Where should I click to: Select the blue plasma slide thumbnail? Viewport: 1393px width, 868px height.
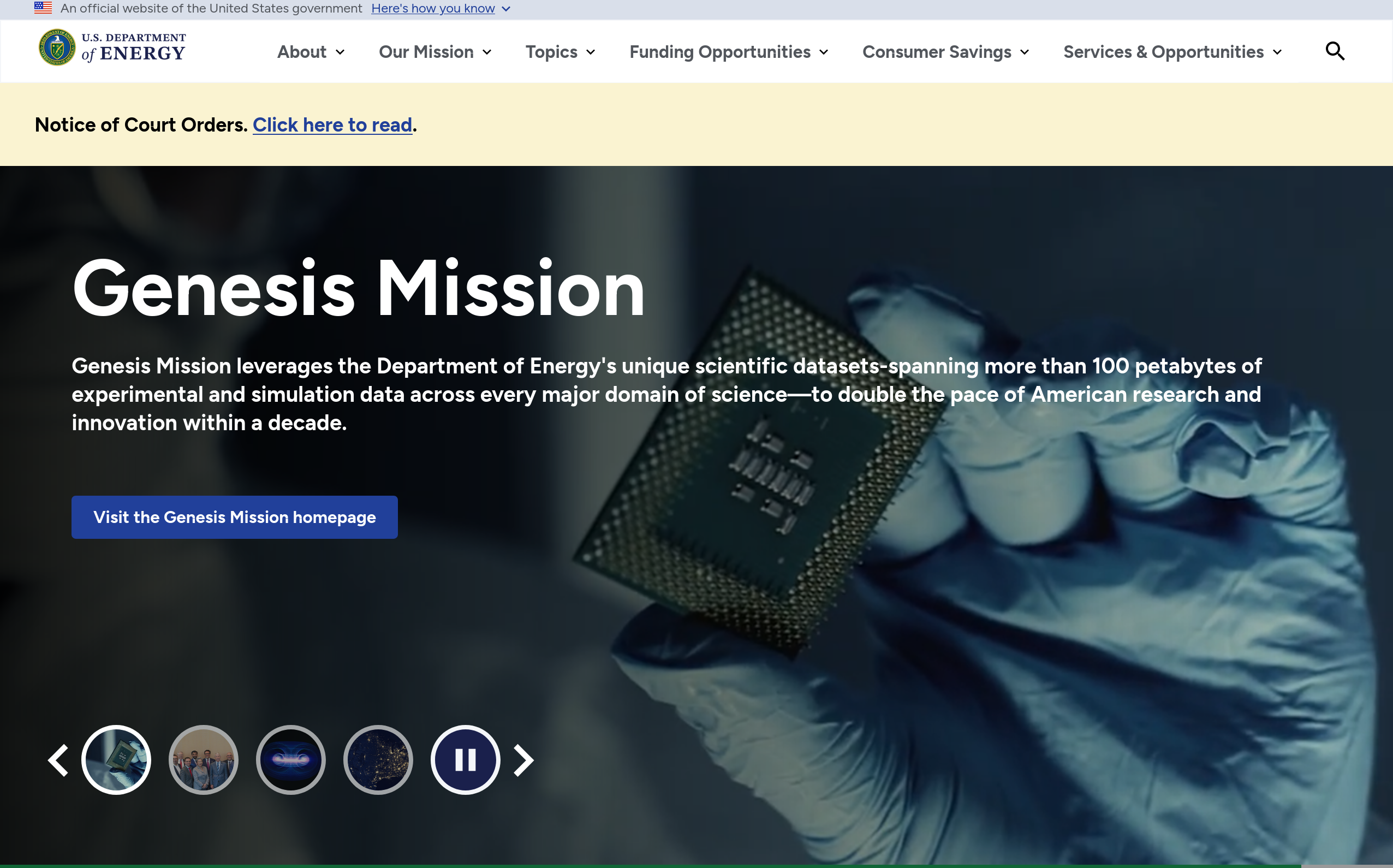291,760
